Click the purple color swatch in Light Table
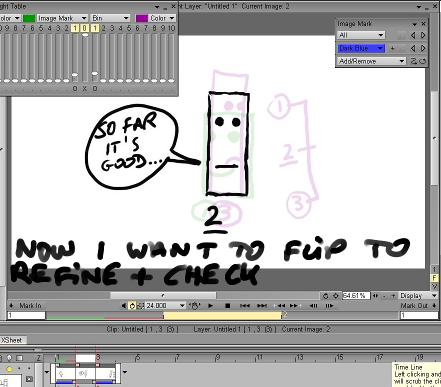The image size is (441, 387). point(142,18)
